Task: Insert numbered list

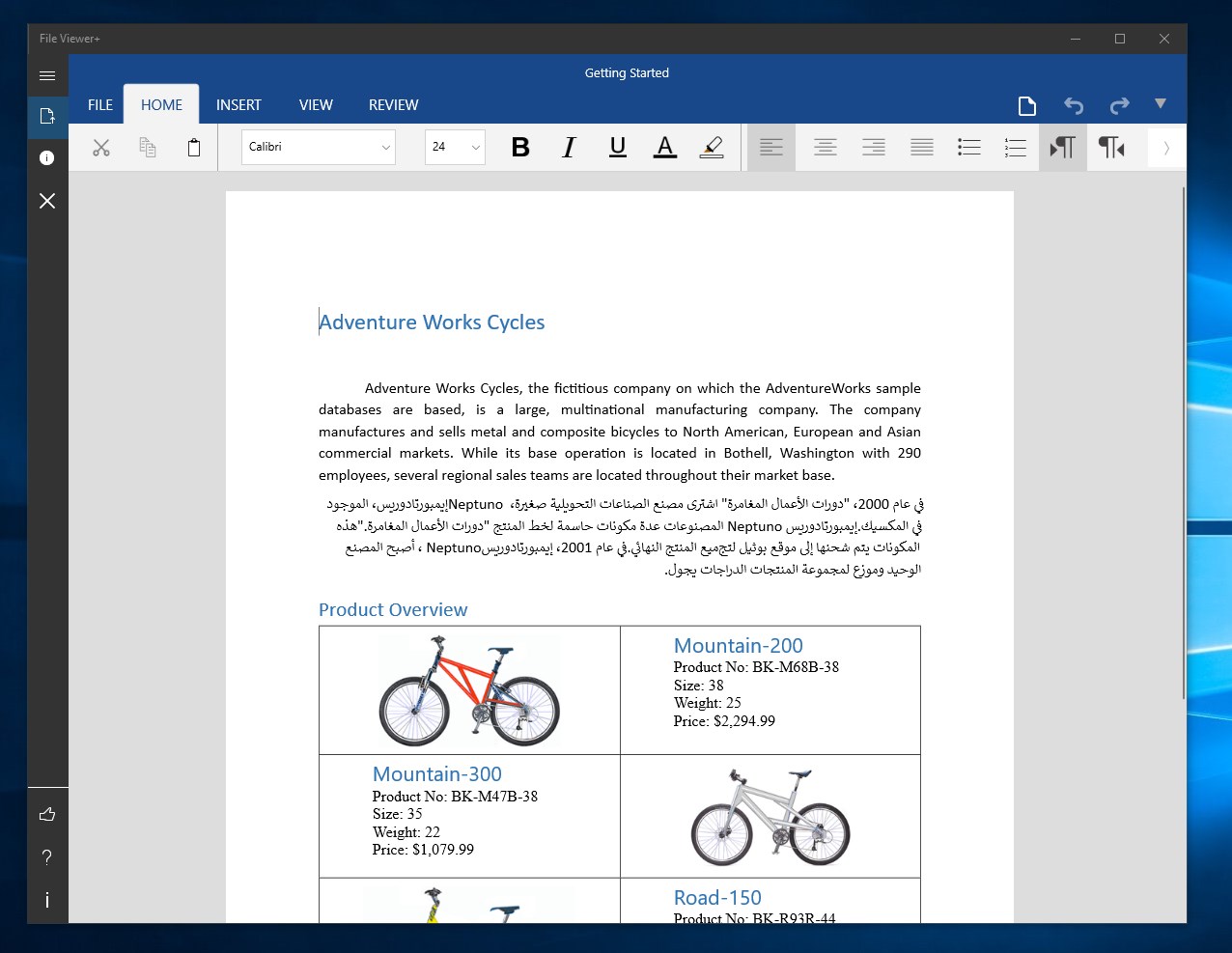Action: (x=1016, y=148)
